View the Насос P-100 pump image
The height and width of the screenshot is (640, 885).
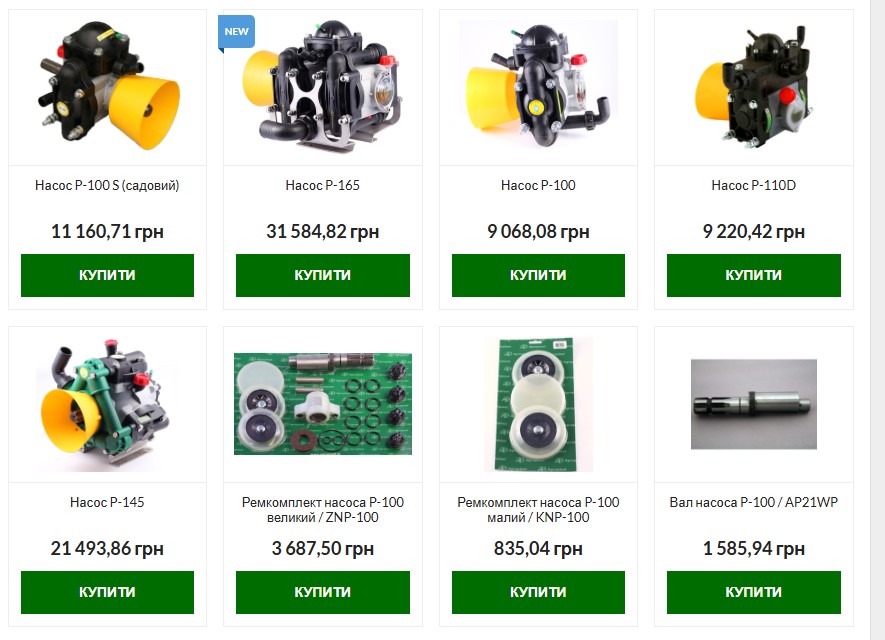[538, 87]
